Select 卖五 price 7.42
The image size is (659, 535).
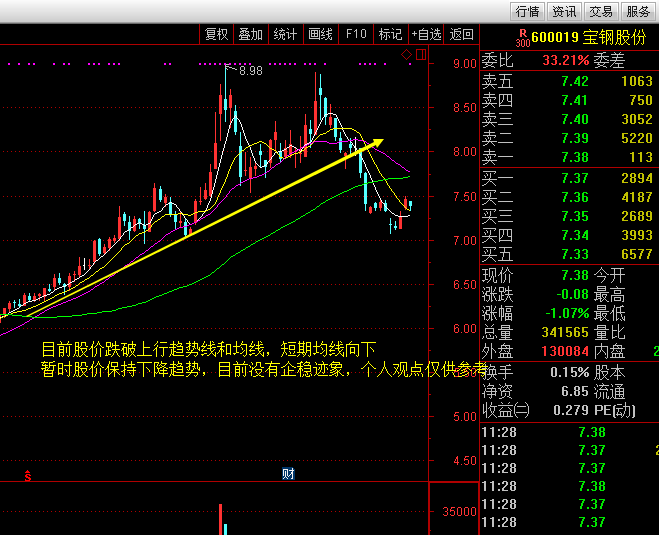click(x=575, y=81)
